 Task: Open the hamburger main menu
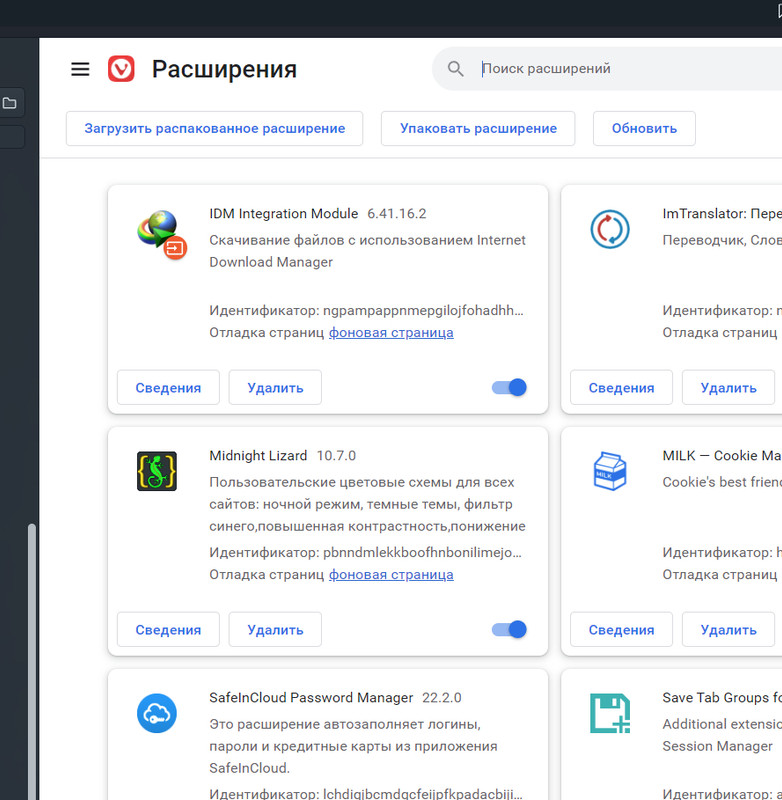(80, 69)
